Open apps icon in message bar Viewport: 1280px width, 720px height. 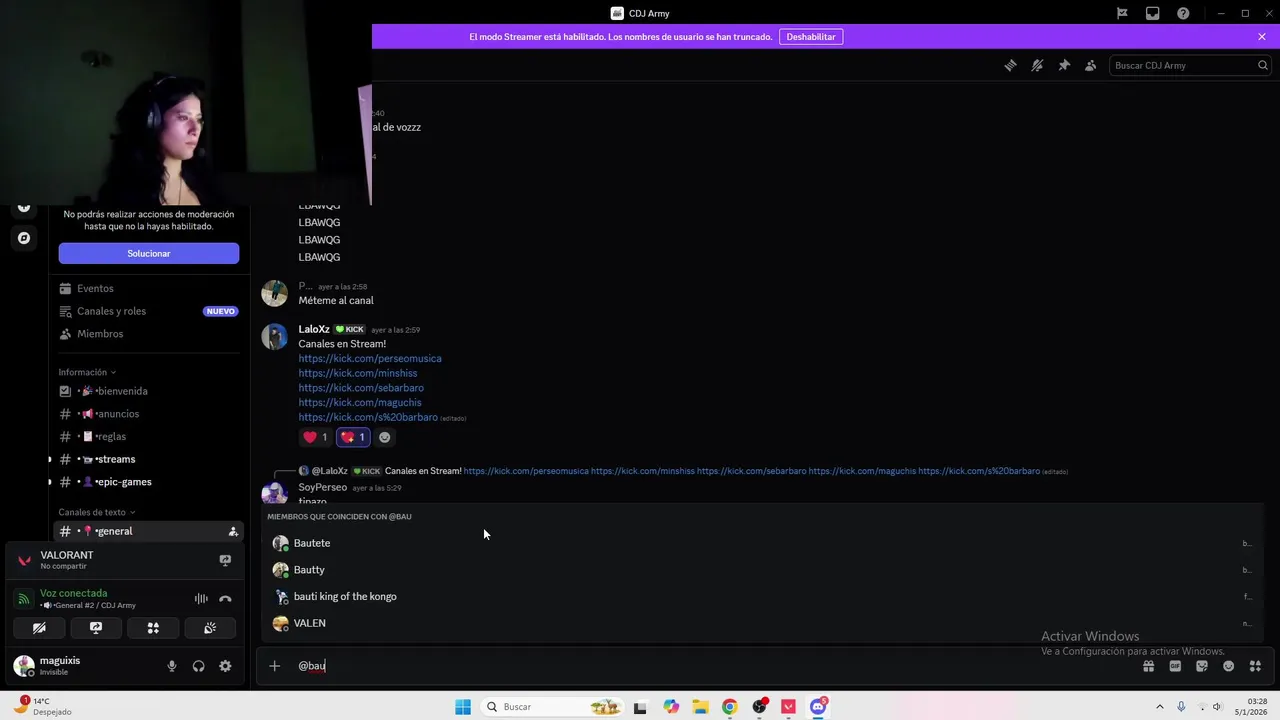1255,666
